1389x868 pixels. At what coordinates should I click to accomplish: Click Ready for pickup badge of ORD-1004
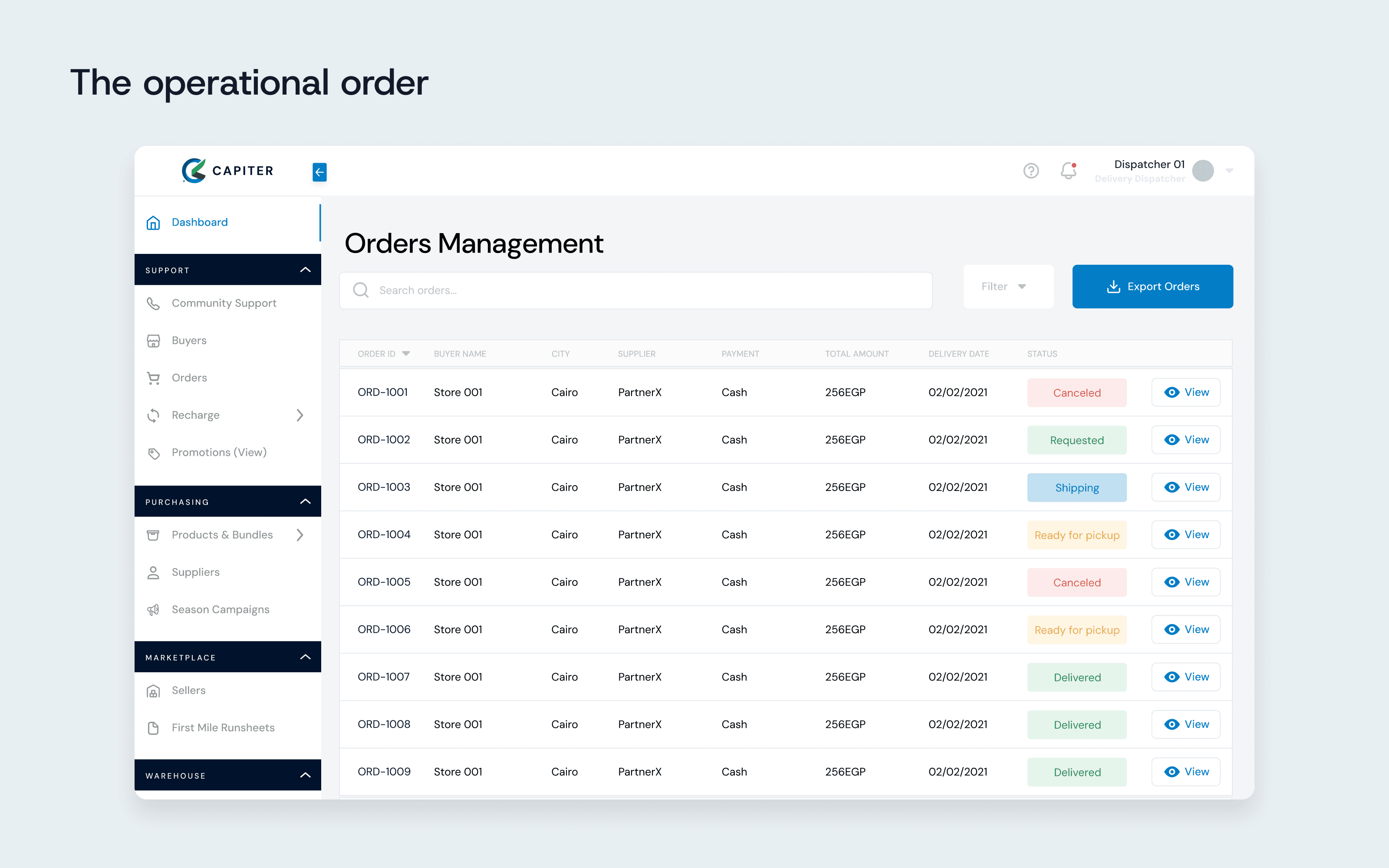pos(1077,535)
